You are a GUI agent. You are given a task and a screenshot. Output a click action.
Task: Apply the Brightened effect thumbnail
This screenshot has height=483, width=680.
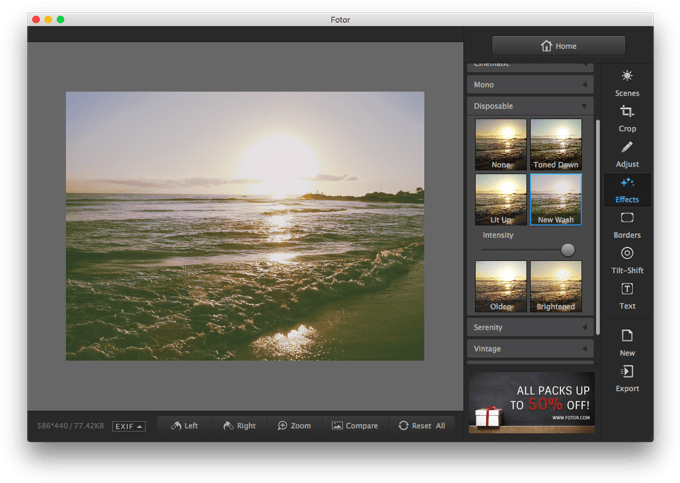tap(556, 286)
